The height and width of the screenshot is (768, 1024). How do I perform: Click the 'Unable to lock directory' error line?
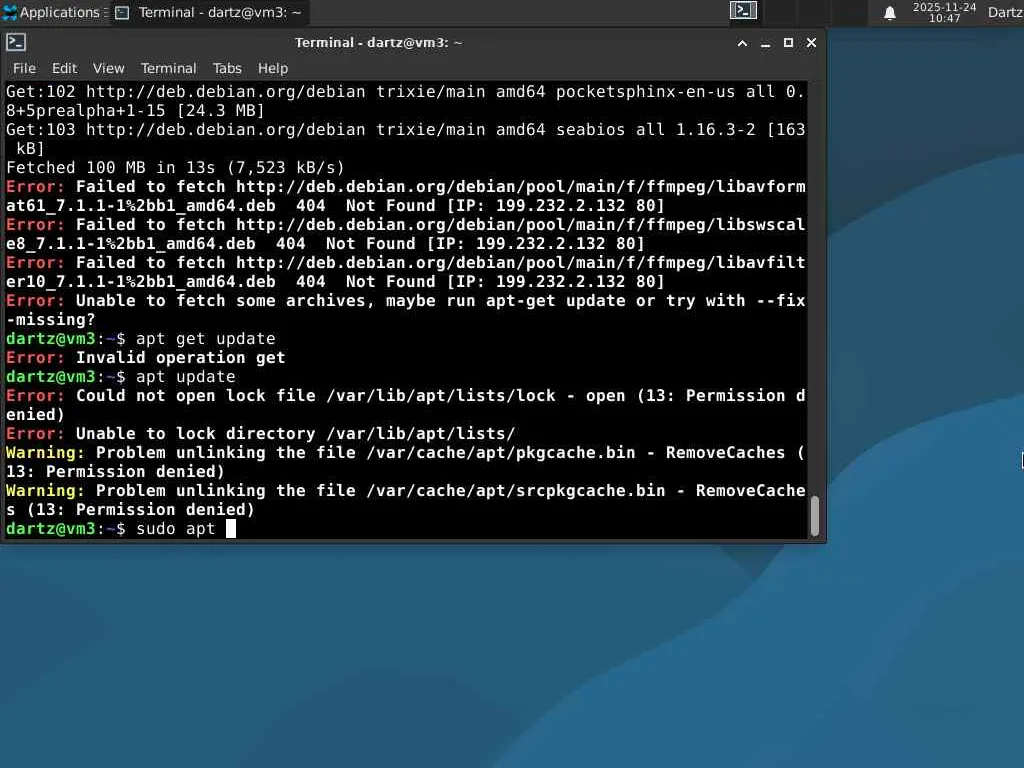261,434
